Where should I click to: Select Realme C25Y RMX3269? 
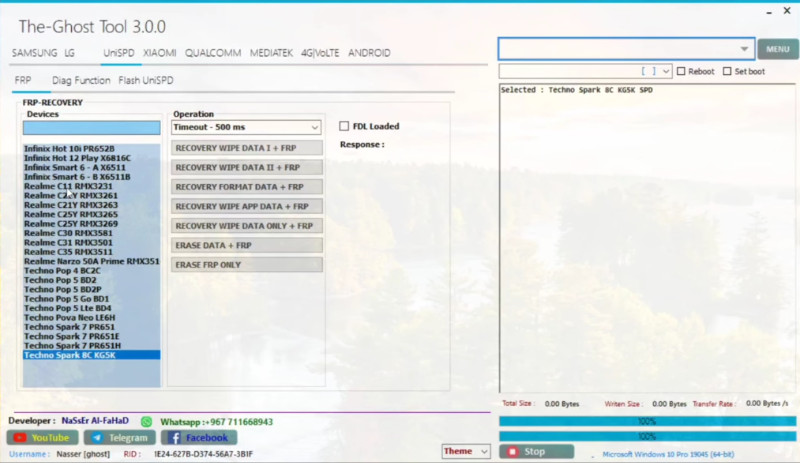pos(71,224)
